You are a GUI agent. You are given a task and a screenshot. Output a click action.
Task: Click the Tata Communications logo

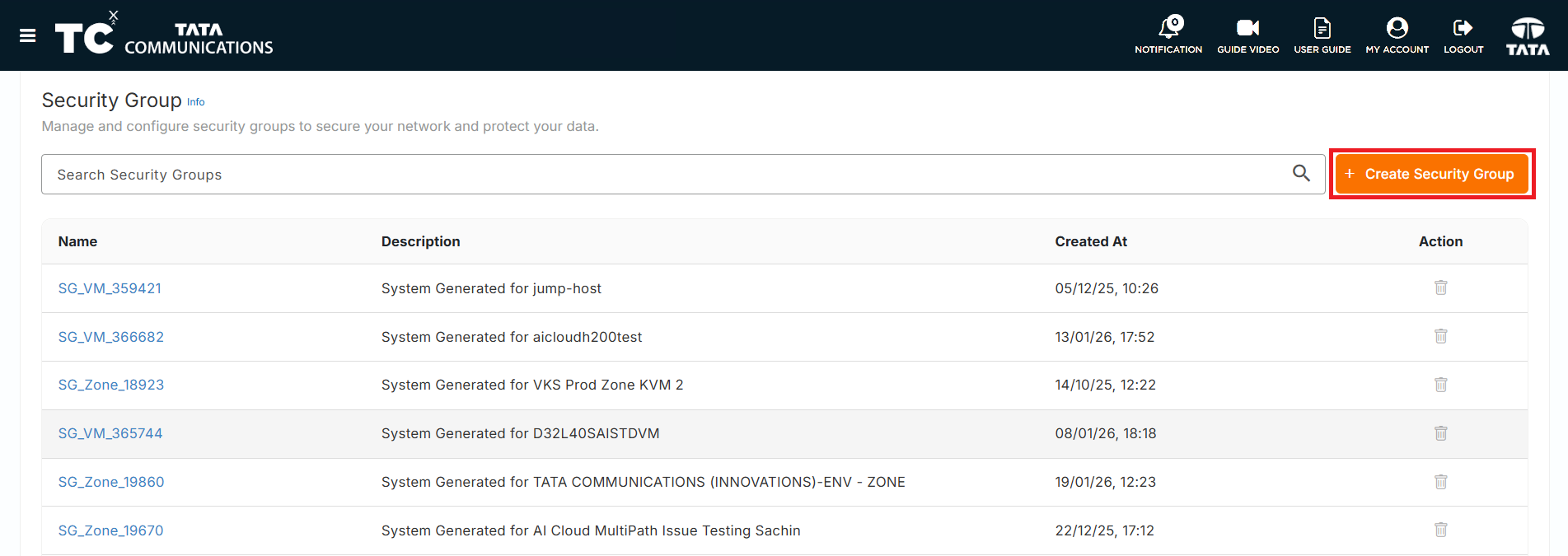coord(164,35)
